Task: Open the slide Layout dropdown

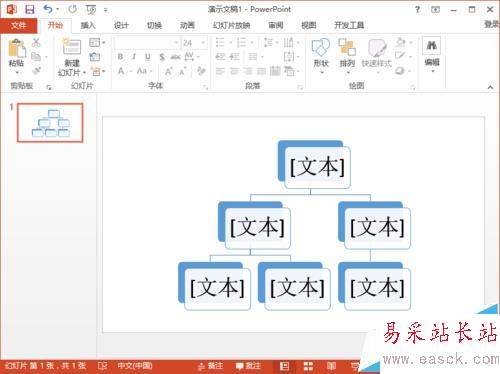Action: 97,42
